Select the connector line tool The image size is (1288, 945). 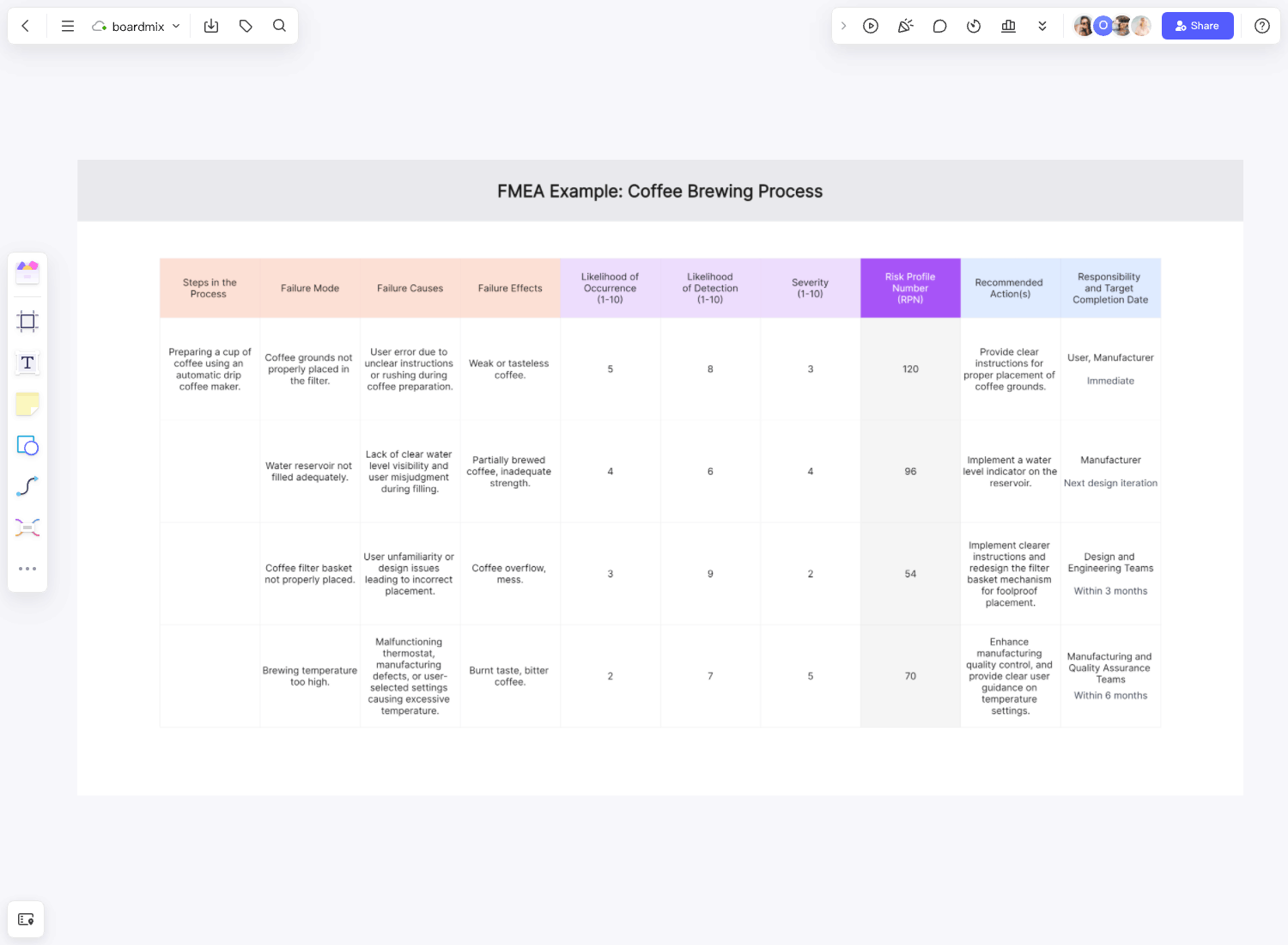point(27,486)
